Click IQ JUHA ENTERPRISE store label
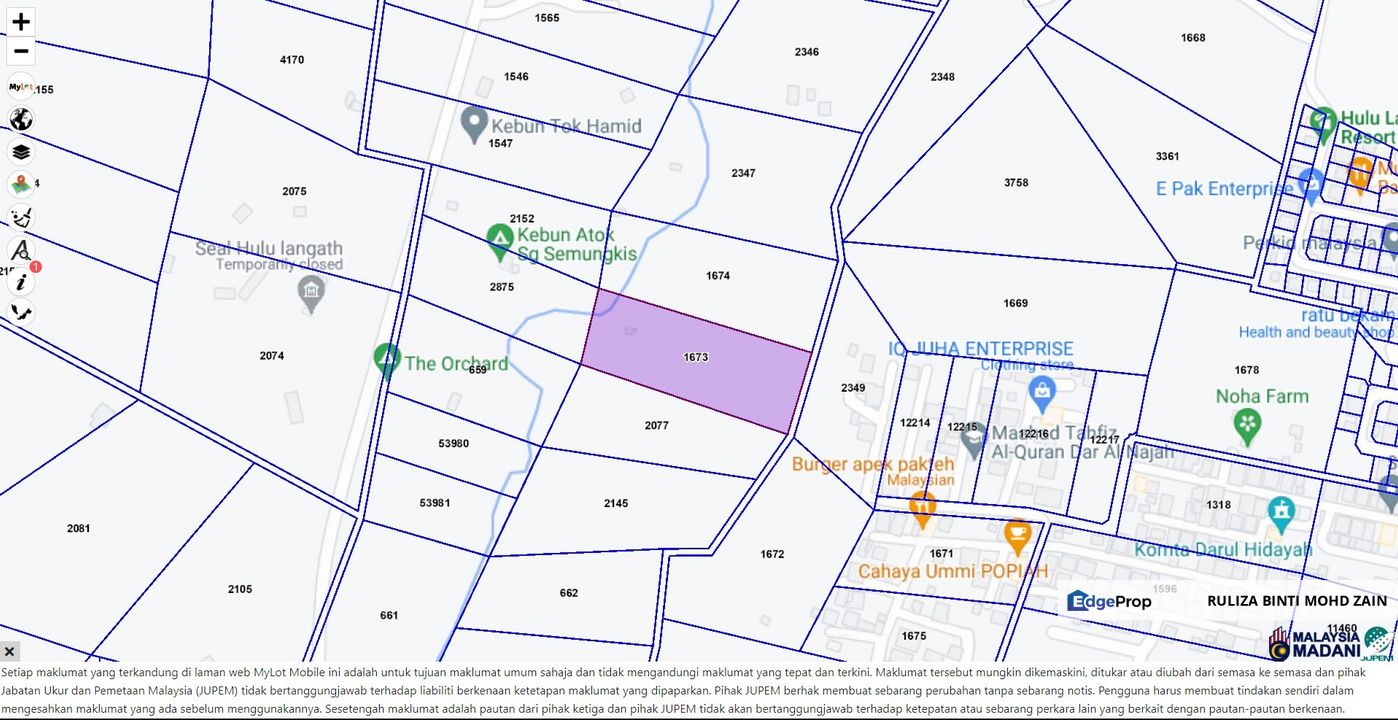This screenshot has width=1398, height=720. point(980,348)
